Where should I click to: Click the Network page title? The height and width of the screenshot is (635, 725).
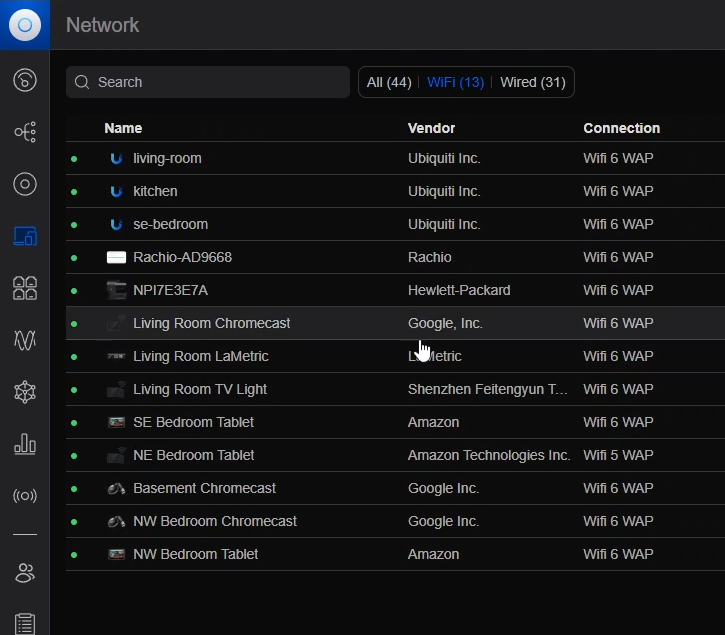click(102, 25)
